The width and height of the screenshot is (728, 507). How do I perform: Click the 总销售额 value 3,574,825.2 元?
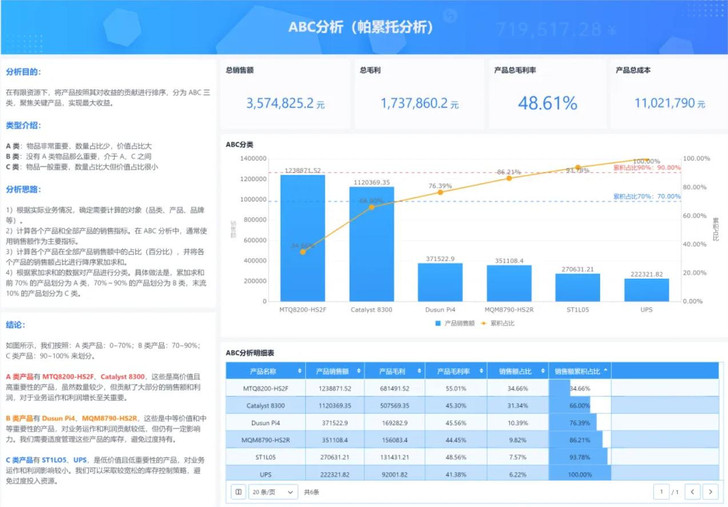point(285,103)
